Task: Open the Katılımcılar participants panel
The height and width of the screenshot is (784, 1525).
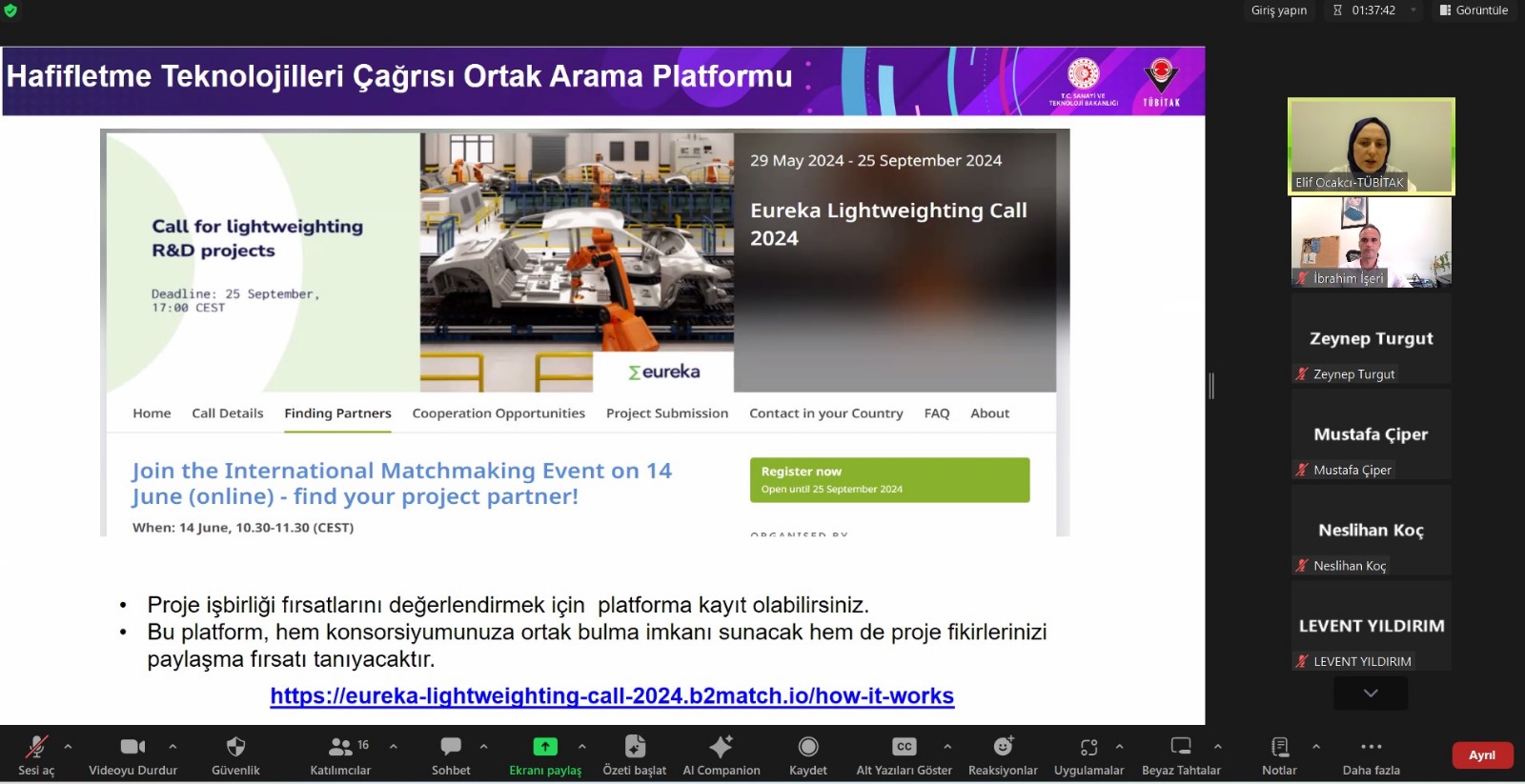Action: [x=340, y=755]
